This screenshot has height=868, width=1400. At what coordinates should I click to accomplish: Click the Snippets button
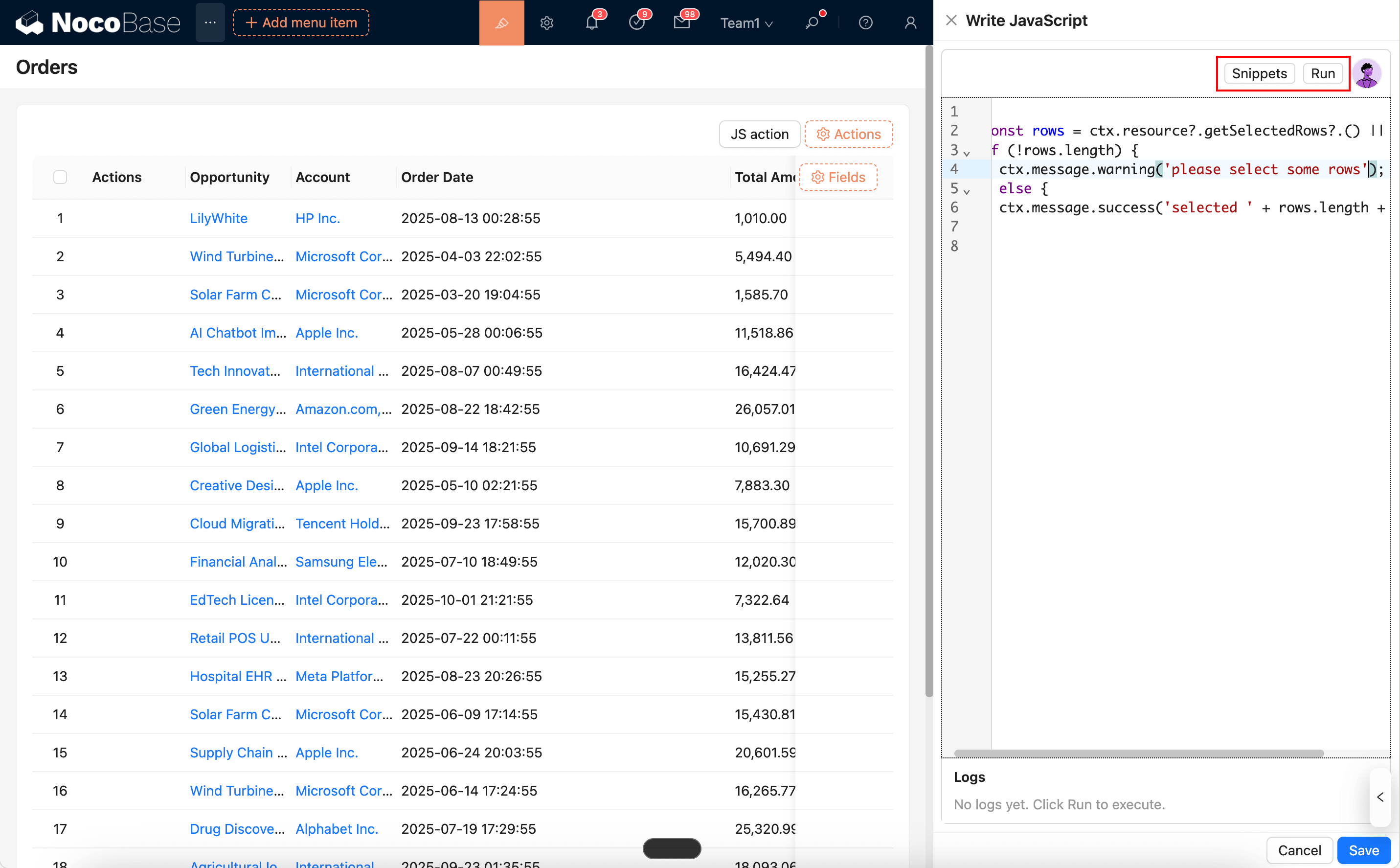[1259, 73]
